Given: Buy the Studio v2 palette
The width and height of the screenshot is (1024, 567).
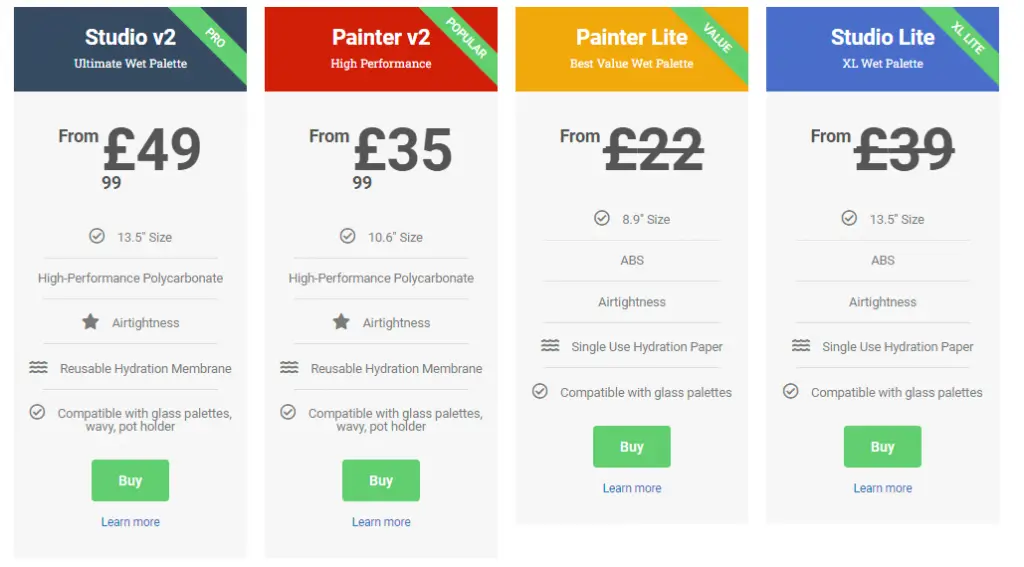Looking at the screenshot, I should click(x=130, y=480).
